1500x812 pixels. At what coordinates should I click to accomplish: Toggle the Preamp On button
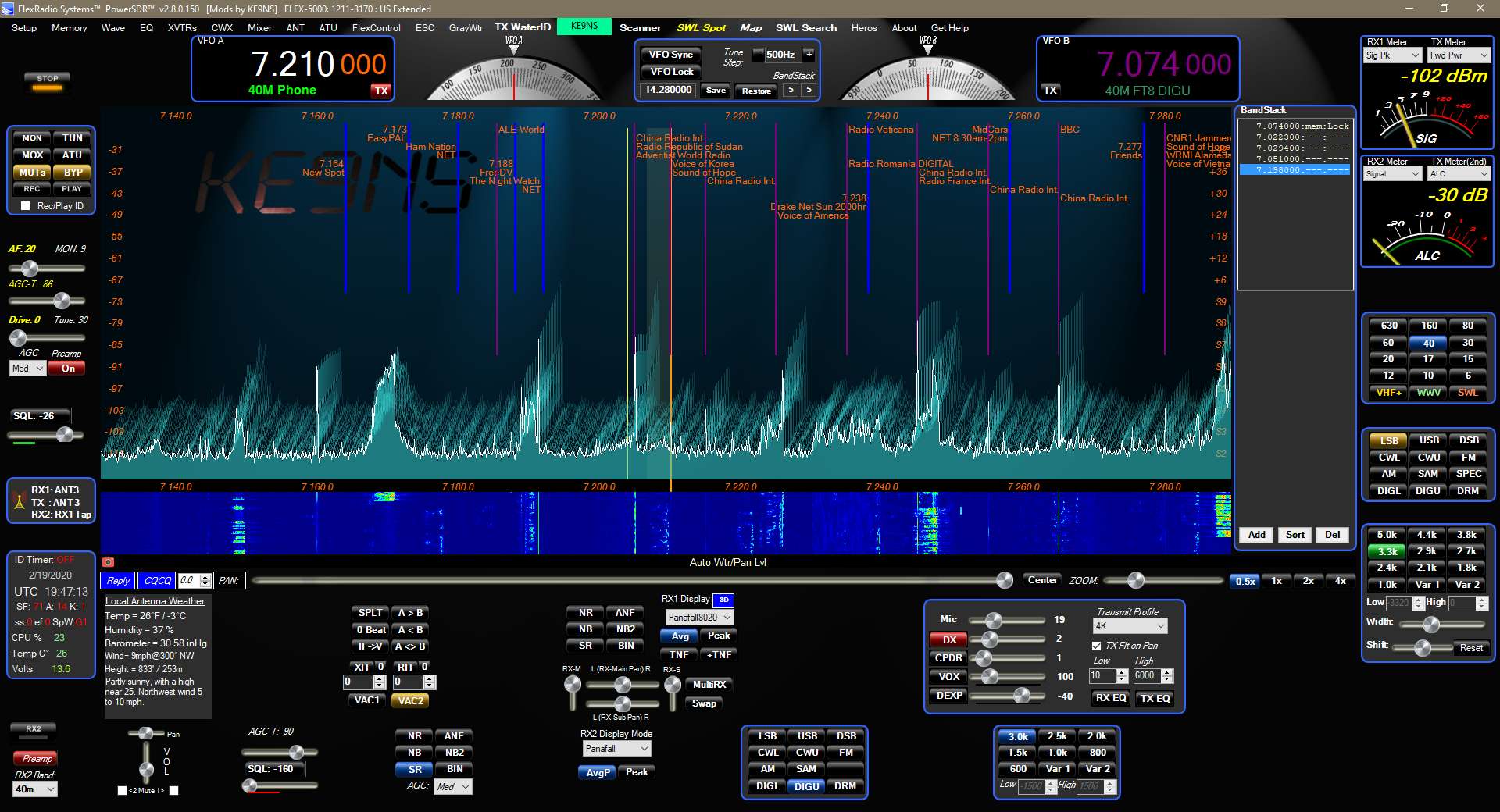click(68, 369)
